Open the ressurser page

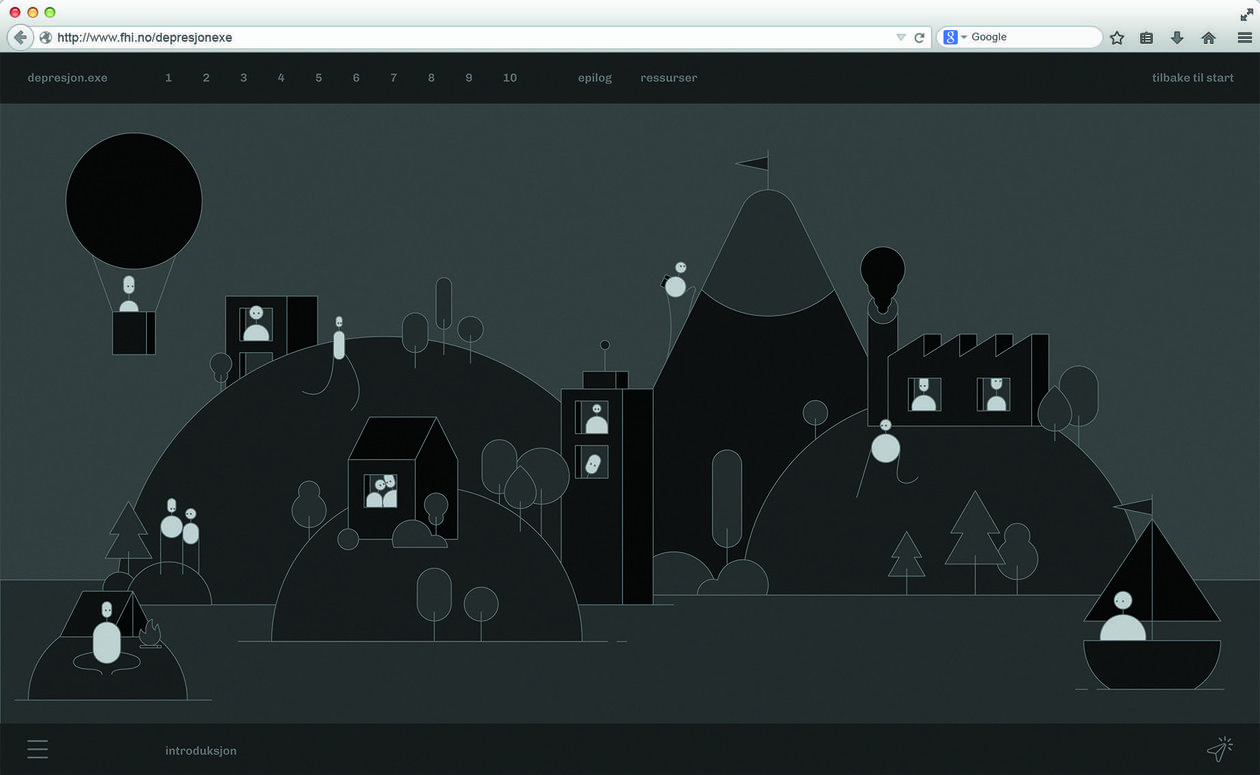coord(668,78)
